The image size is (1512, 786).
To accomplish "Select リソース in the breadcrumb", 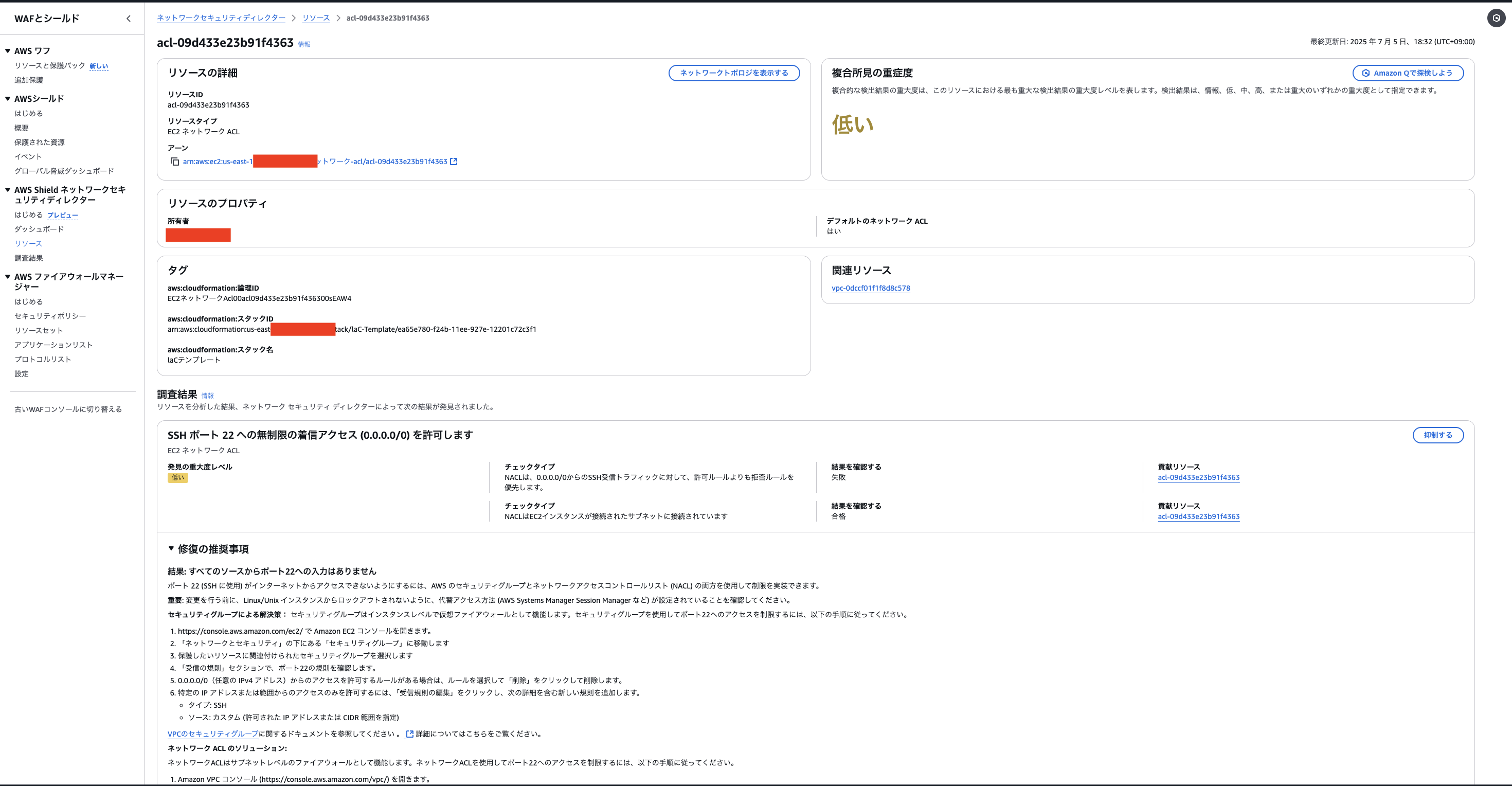I will (x=316, y=17).
